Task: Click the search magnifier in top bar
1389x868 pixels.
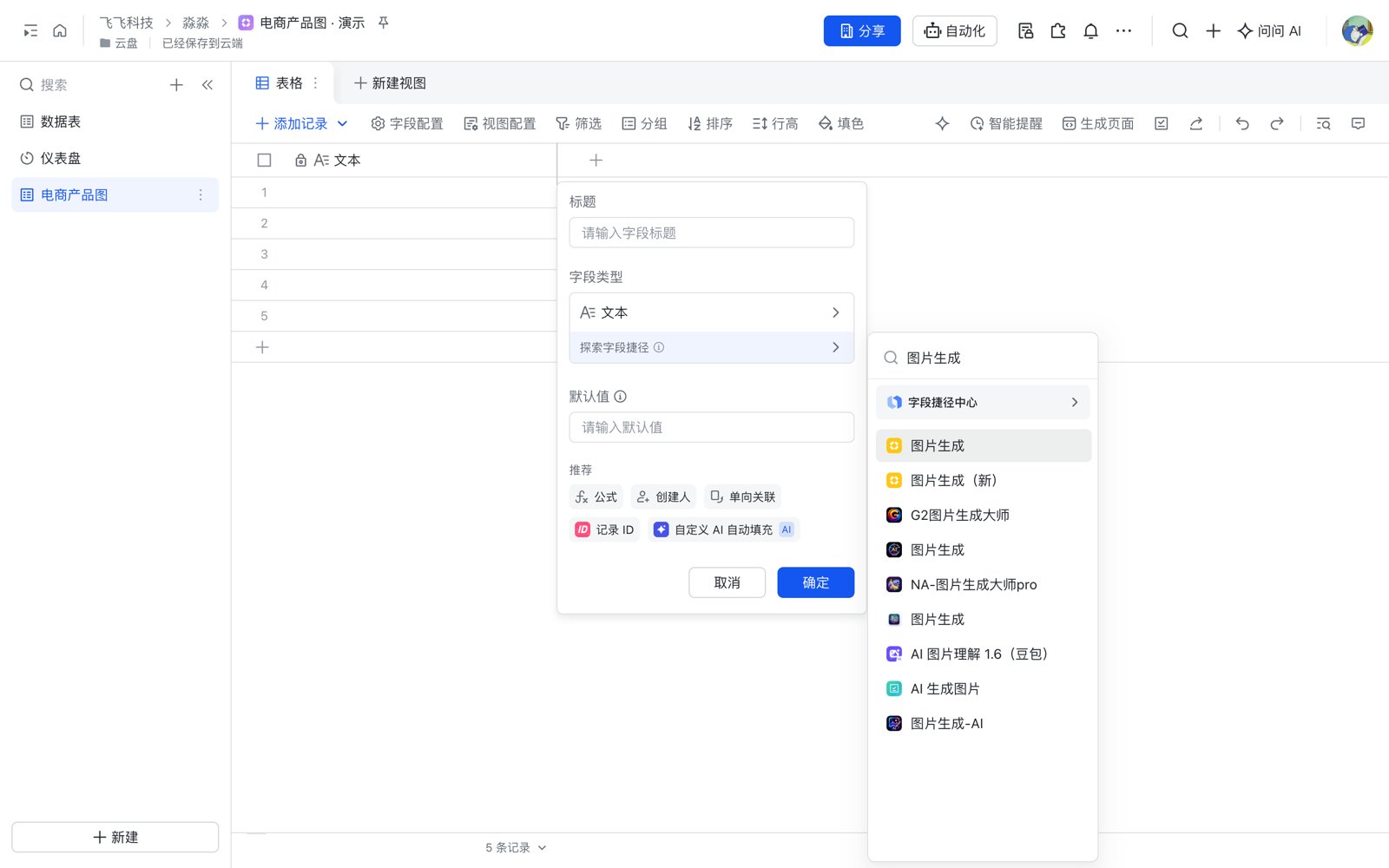Action: [x=1180, y=31]
